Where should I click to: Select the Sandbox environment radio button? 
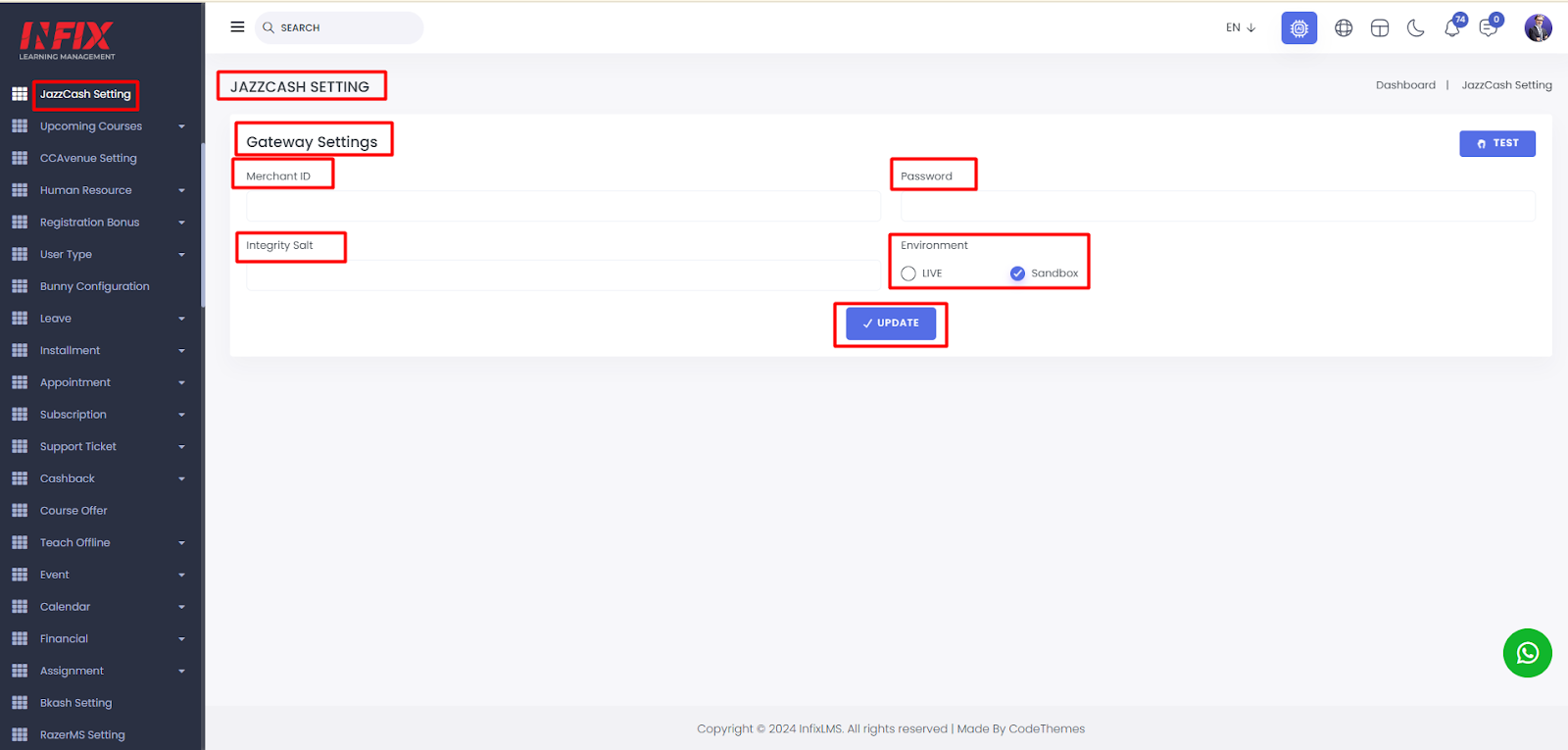[1017, 274]
